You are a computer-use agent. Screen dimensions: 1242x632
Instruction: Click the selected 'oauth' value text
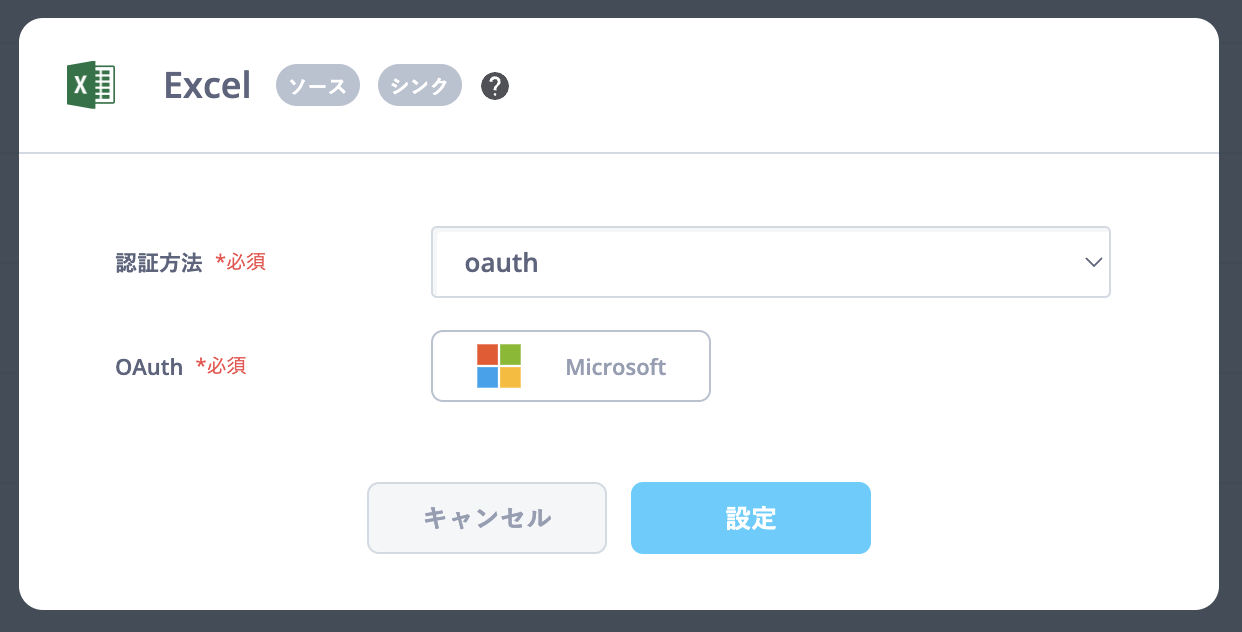click(501, 263)
